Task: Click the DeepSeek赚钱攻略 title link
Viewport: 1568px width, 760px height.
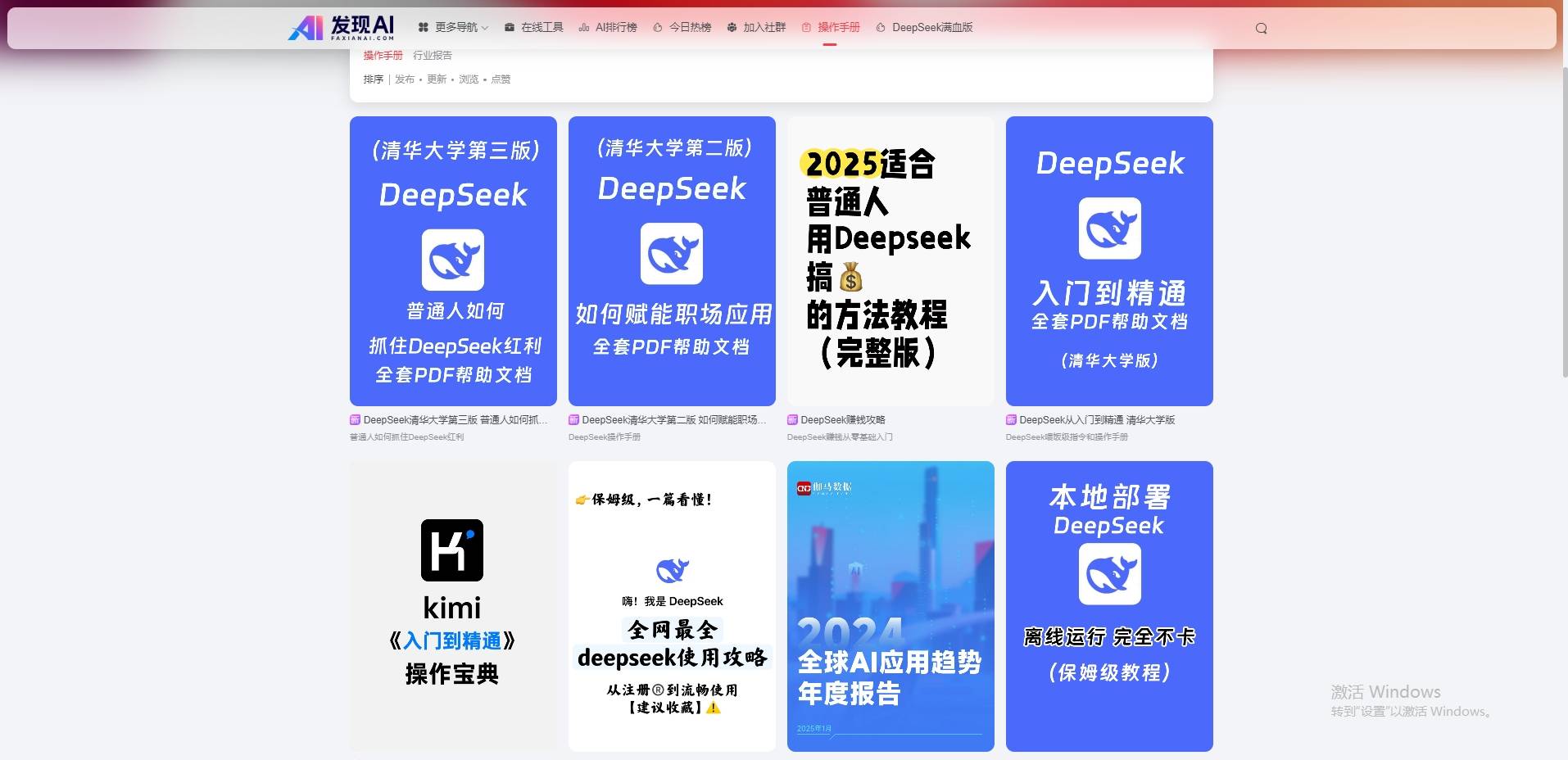Action: coord(843,419)
